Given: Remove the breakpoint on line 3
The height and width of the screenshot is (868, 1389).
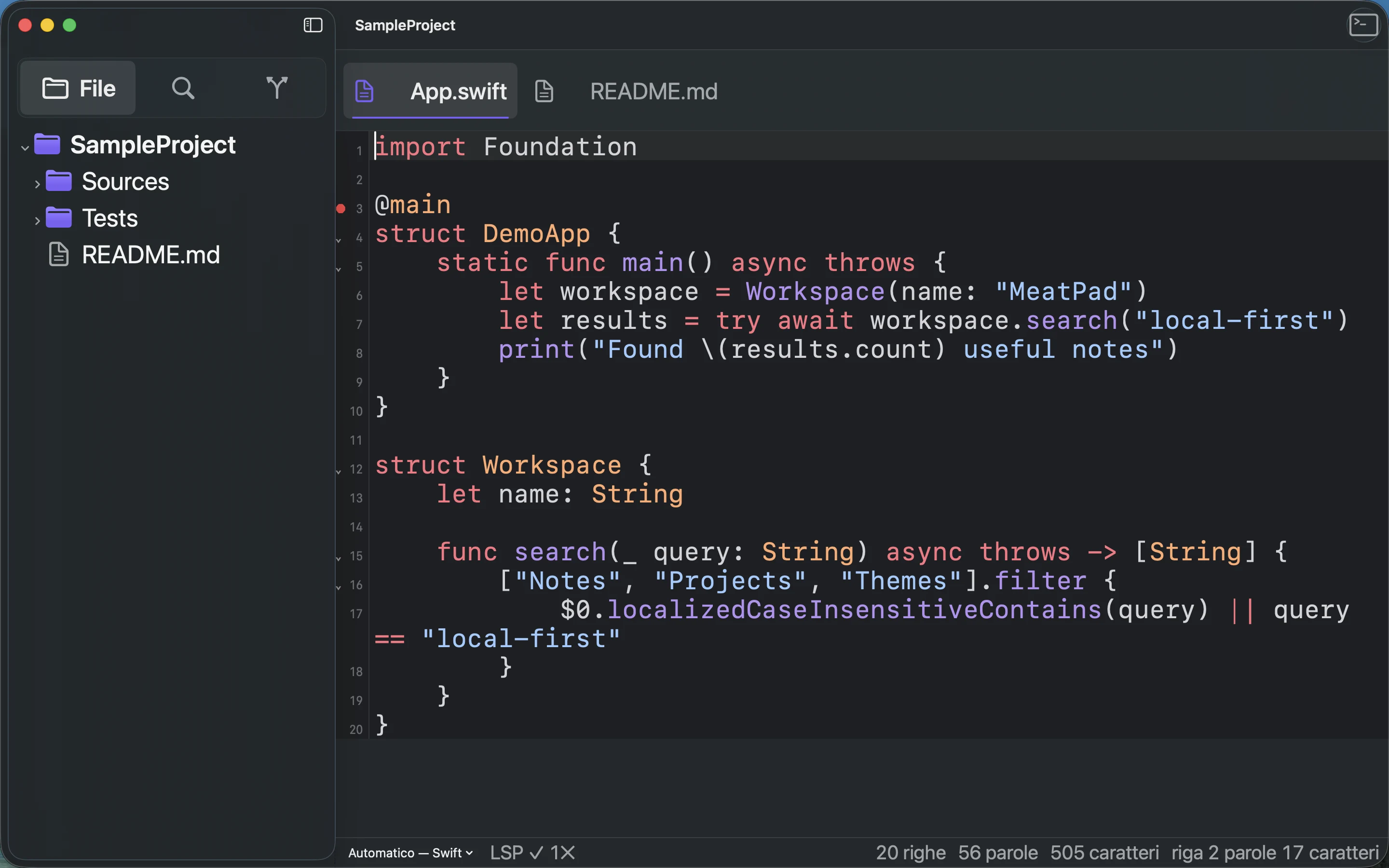Looking at the screenshot, I should click(340, 208).
